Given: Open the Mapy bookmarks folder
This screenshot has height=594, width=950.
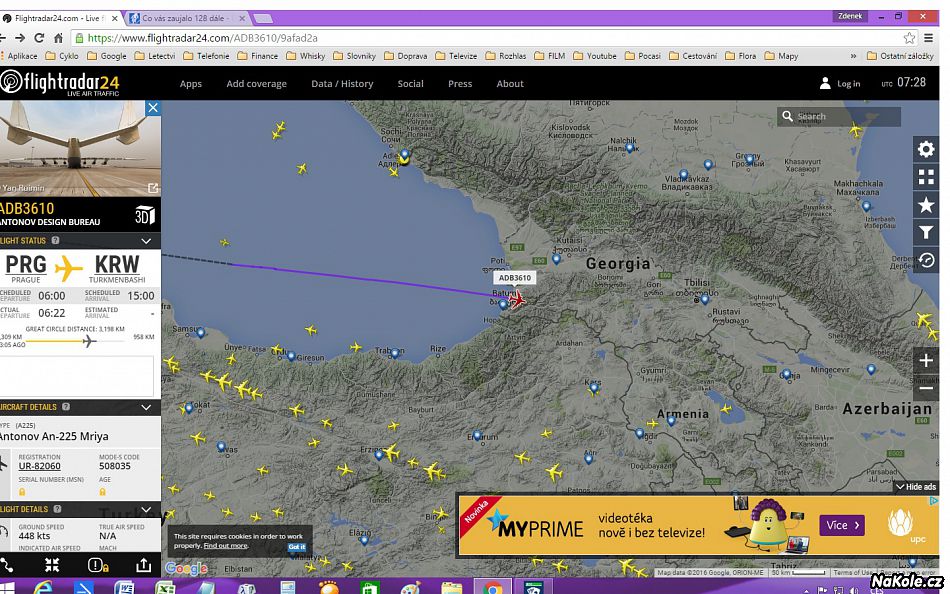Looking at the screenshot, I should click(782, 56).
